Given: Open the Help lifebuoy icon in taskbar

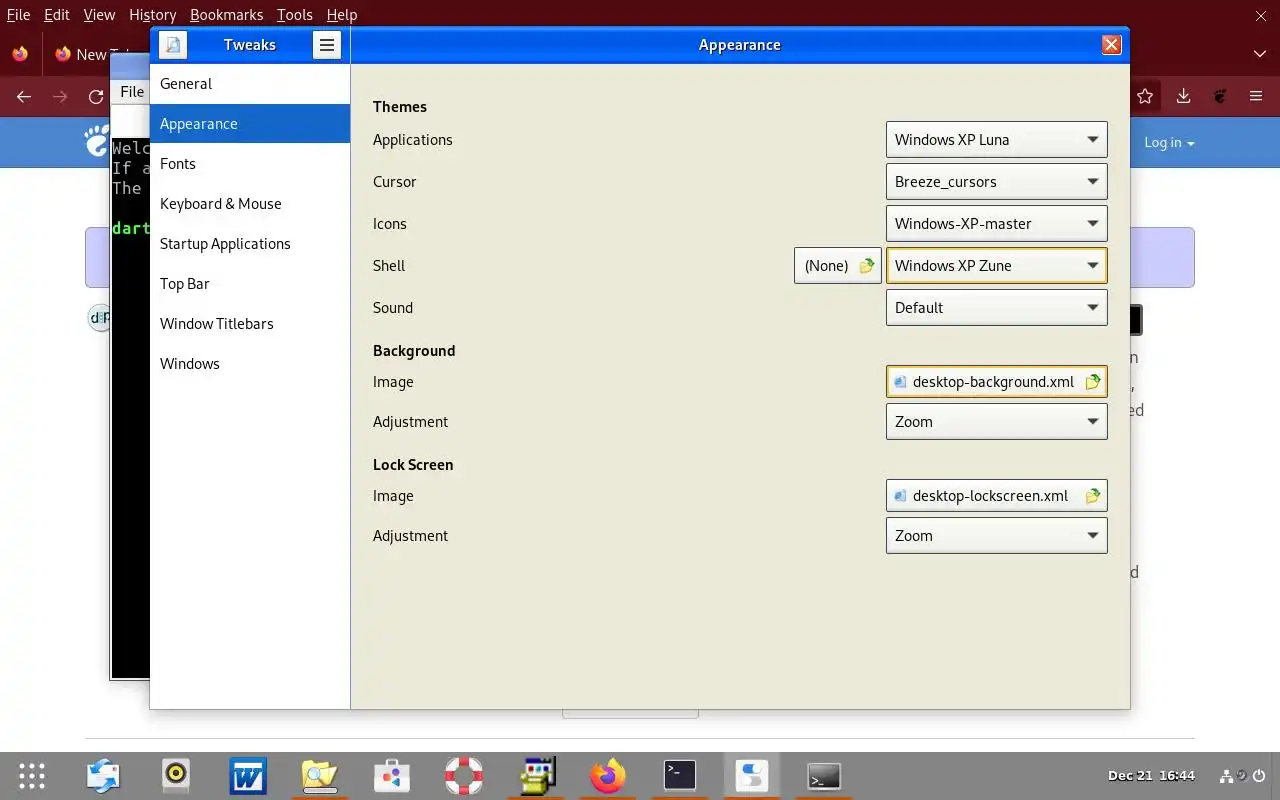Looking at the screenshot, I should click(464, 776).
